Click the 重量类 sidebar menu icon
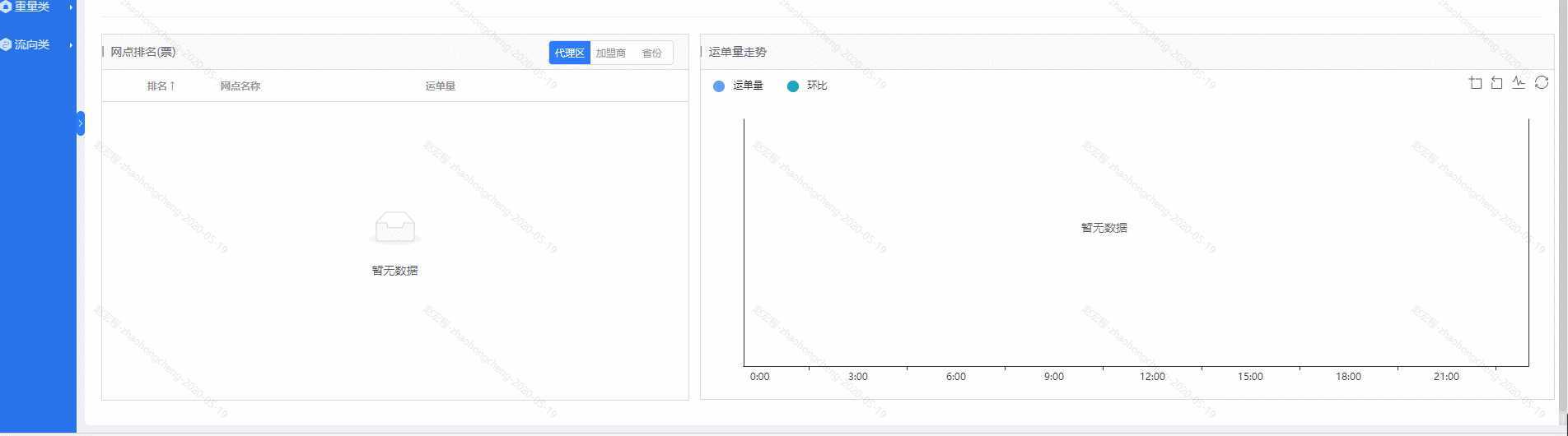1568x436 pixels. click(6, 7)
